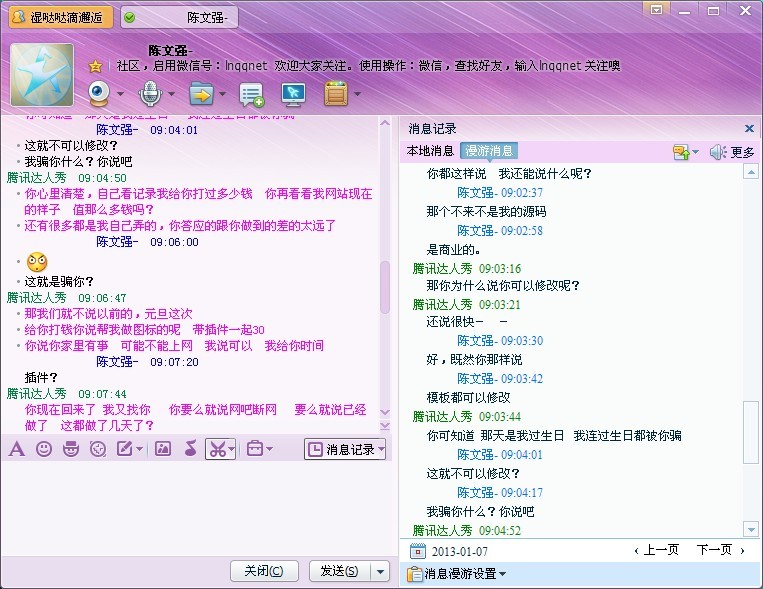The width and height of the screenshot is (763, 589).
Task: Jump chat to bottom double arrow
Action: tap(385, 426)
